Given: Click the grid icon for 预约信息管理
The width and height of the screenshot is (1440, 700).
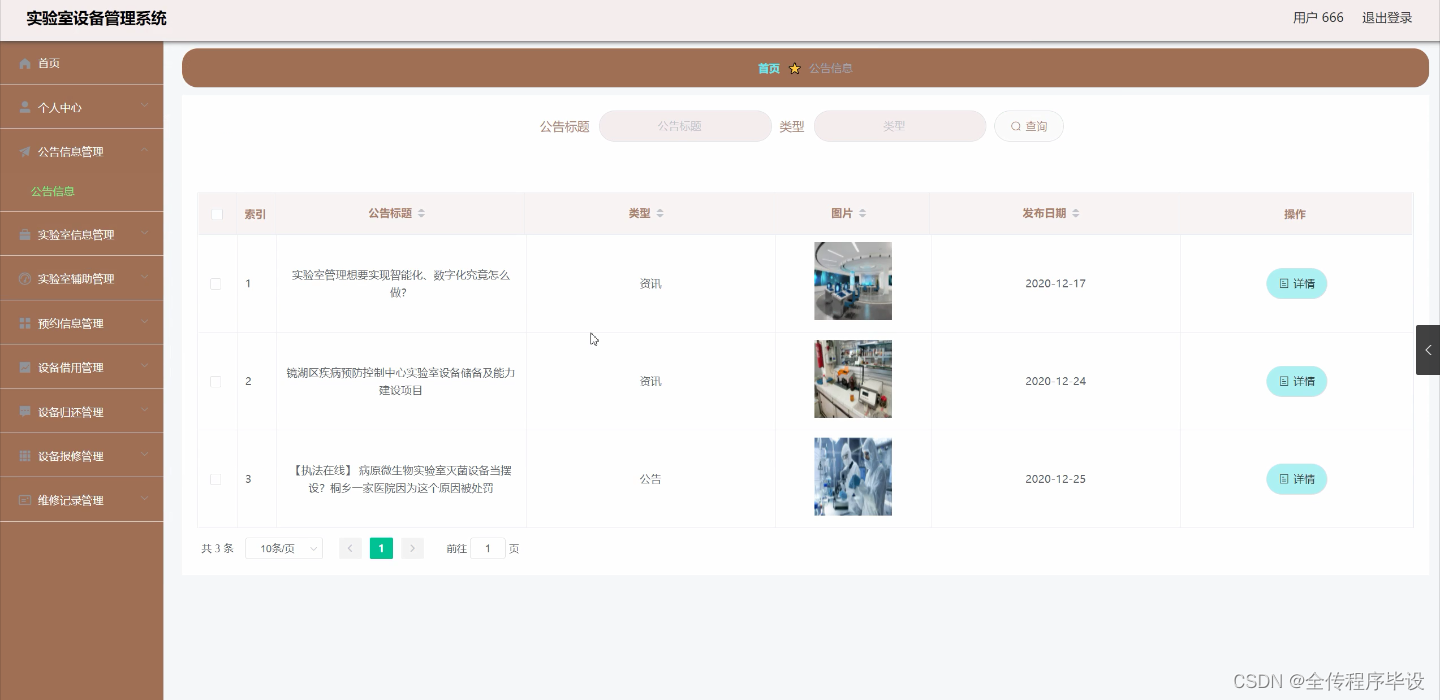Looking at the screenshot, I should pos(24,322).
